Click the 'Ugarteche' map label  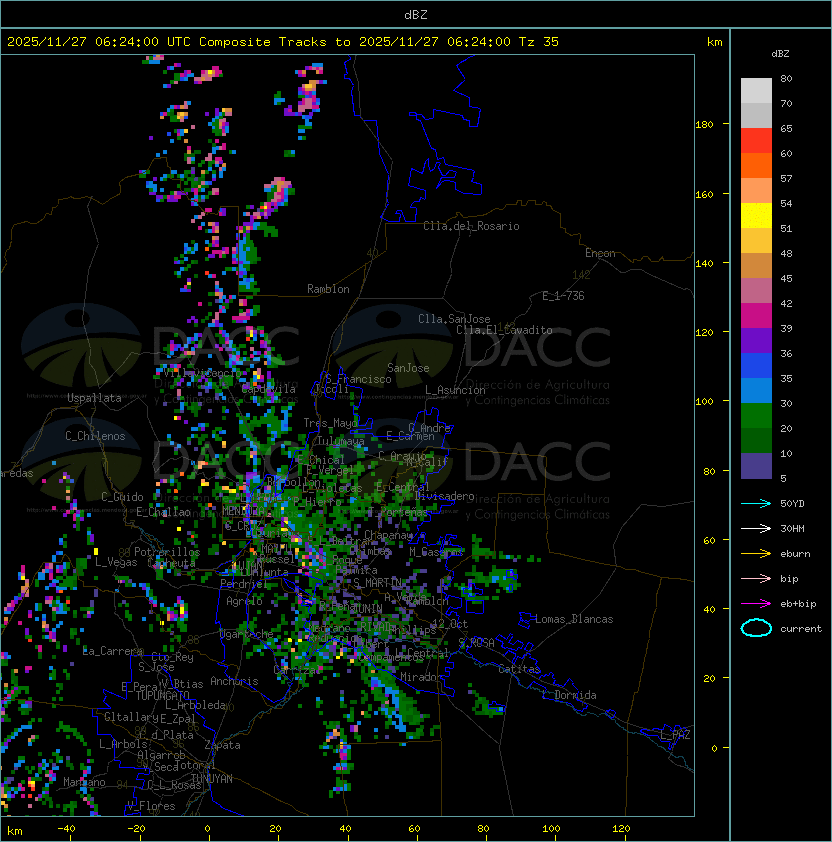click(246, 634)
